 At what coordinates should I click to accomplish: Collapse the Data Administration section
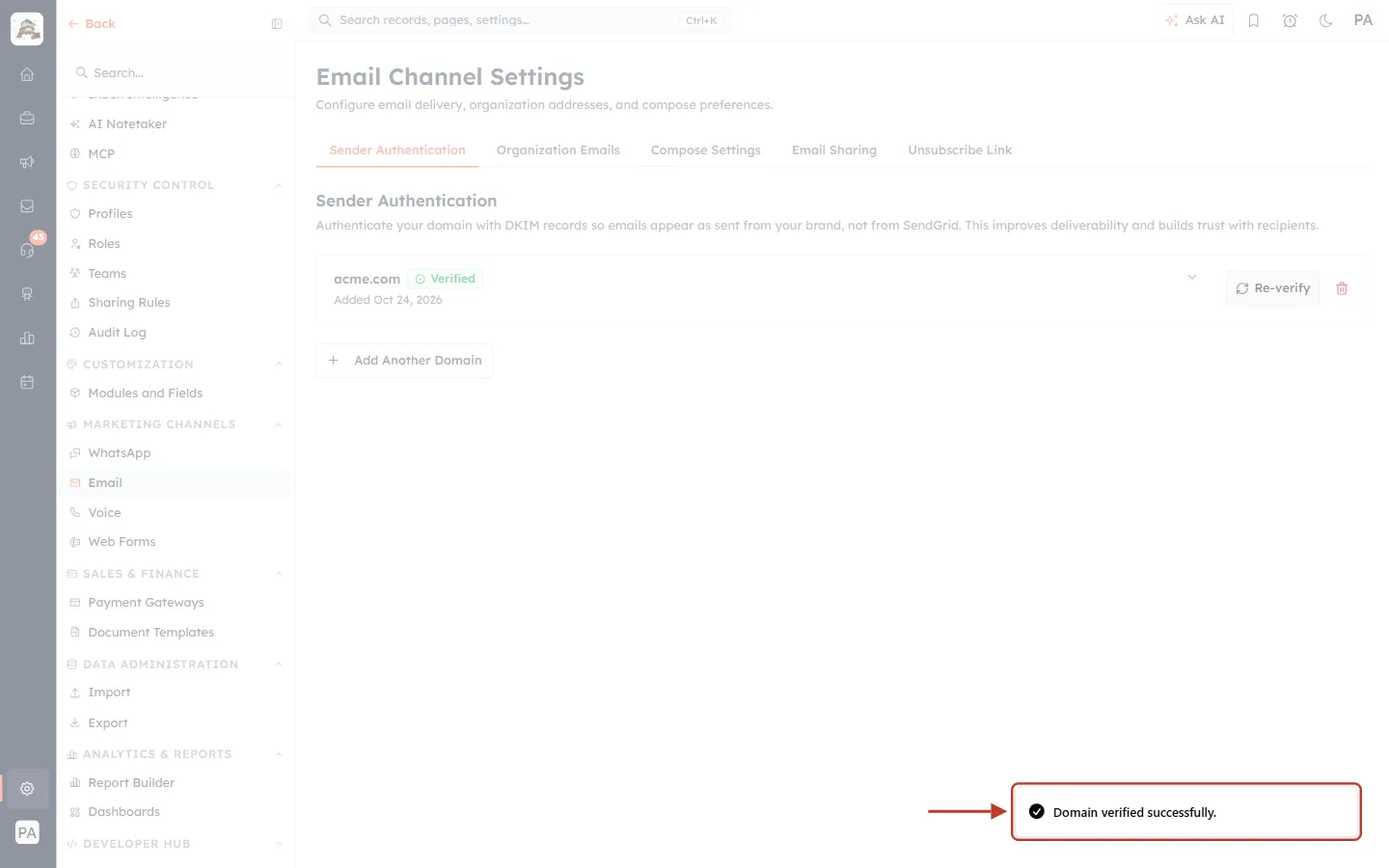coord(279,665)
